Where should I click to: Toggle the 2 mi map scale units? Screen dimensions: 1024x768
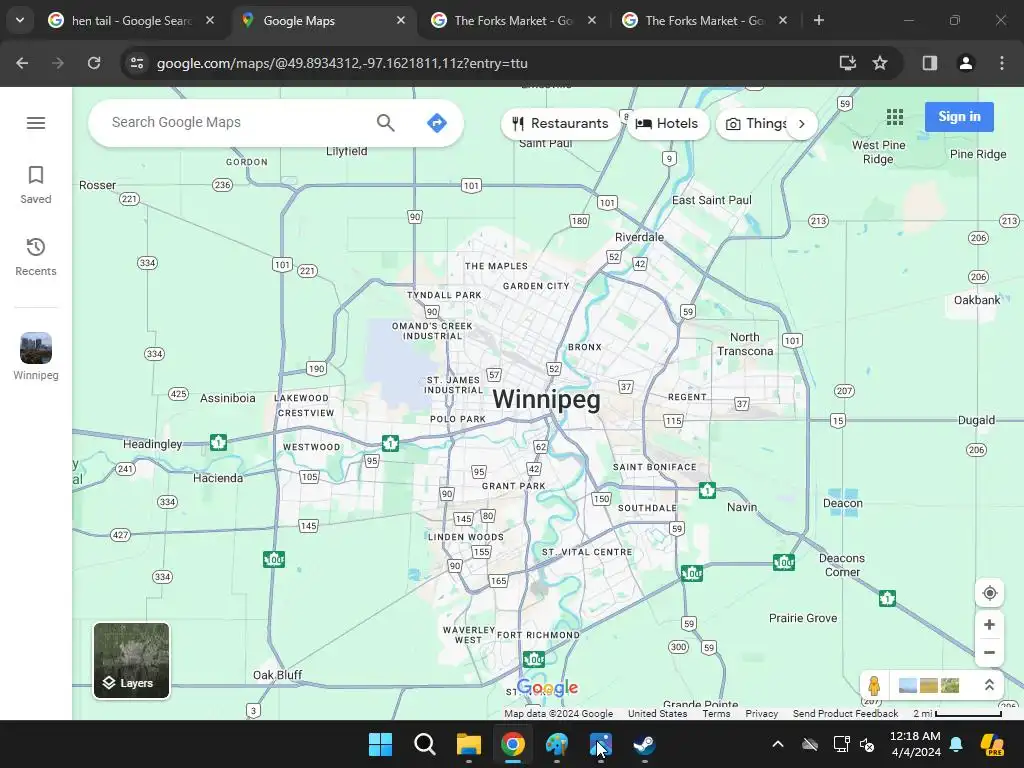(957, 714)
